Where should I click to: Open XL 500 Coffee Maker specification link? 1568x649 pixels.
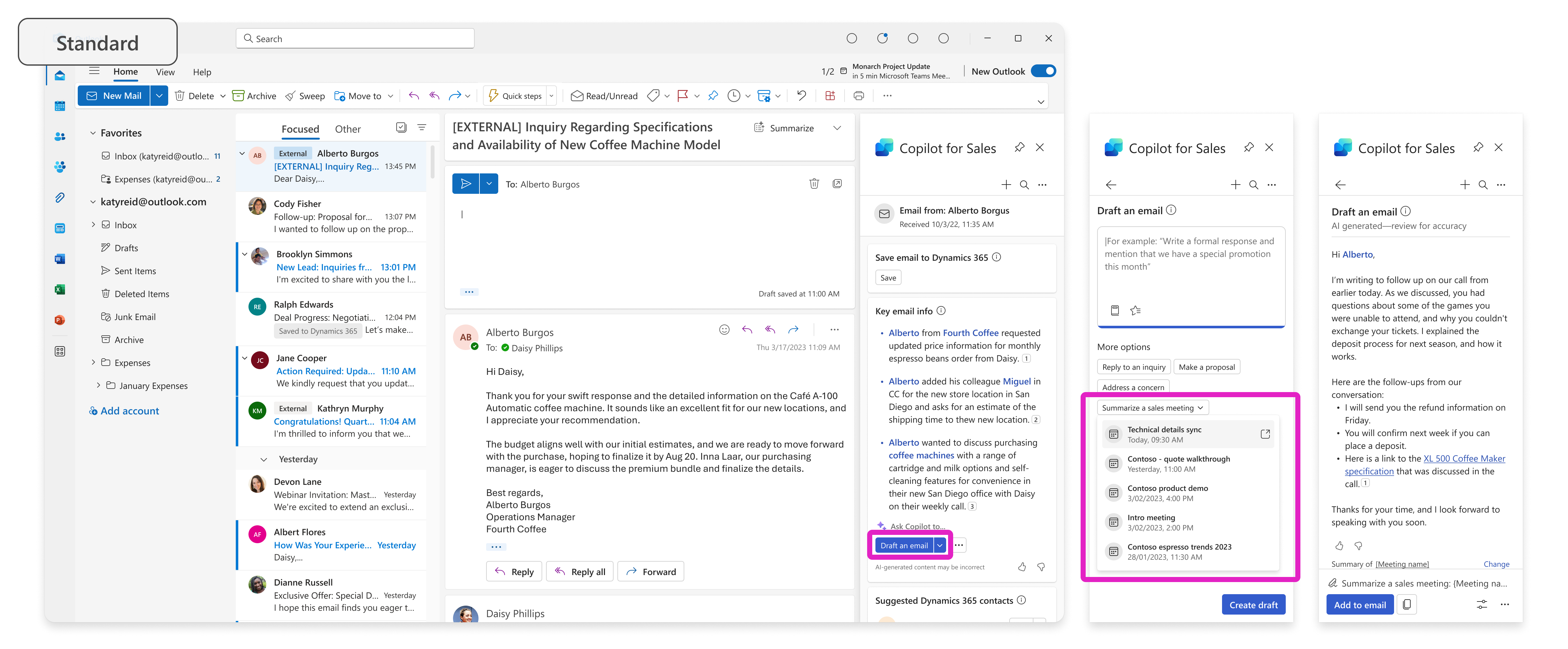click(1464, 458)
